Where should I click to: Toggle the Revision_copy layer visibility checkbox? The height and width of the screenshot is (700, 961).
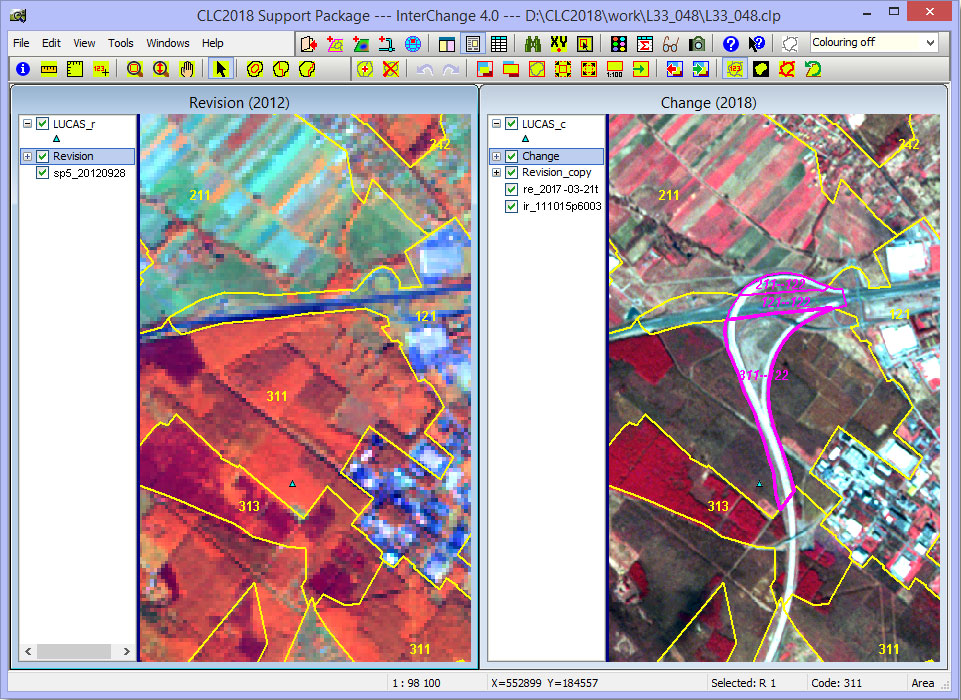[512, 172]
